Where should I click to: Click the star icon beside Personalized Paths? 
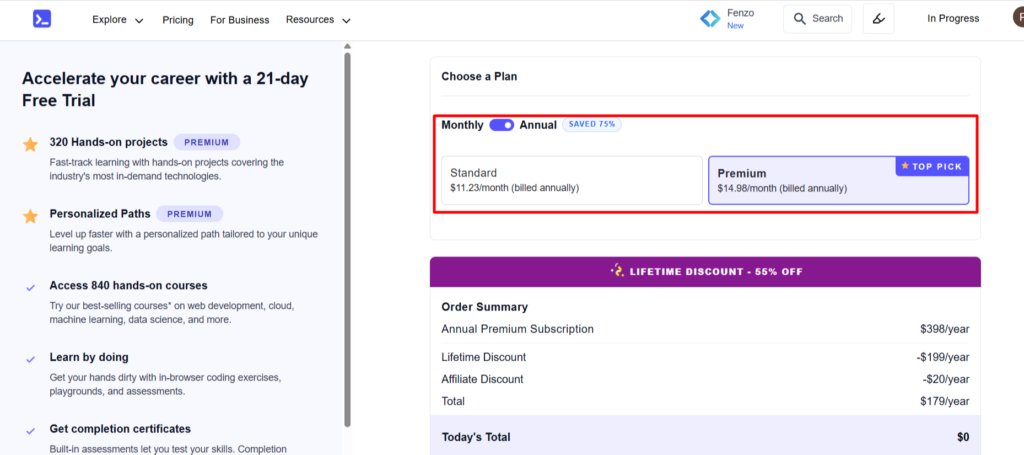(x=31, y=215)
